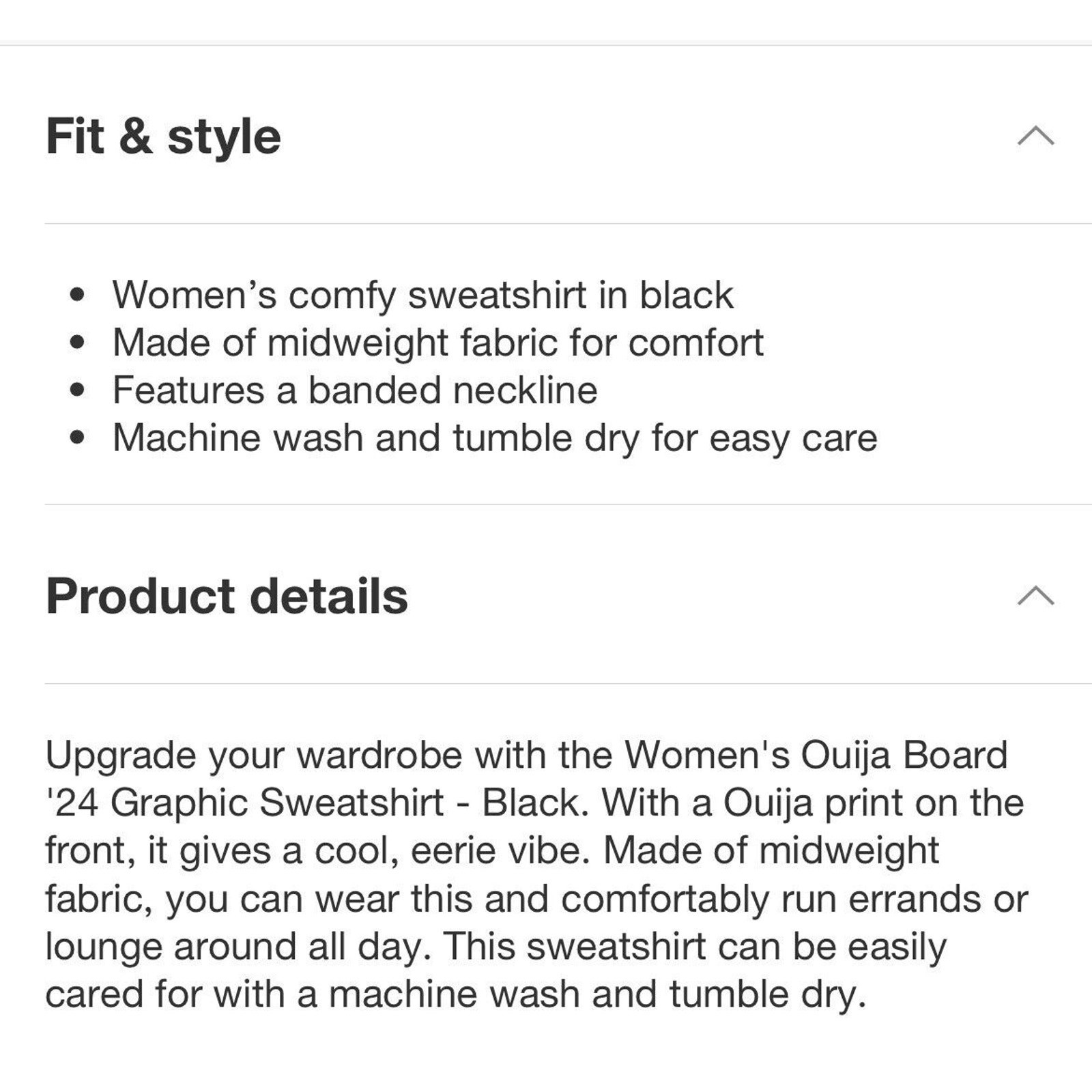Click the Features a banded neckline text
The image size is (1092, 1092).
point(355,390)
